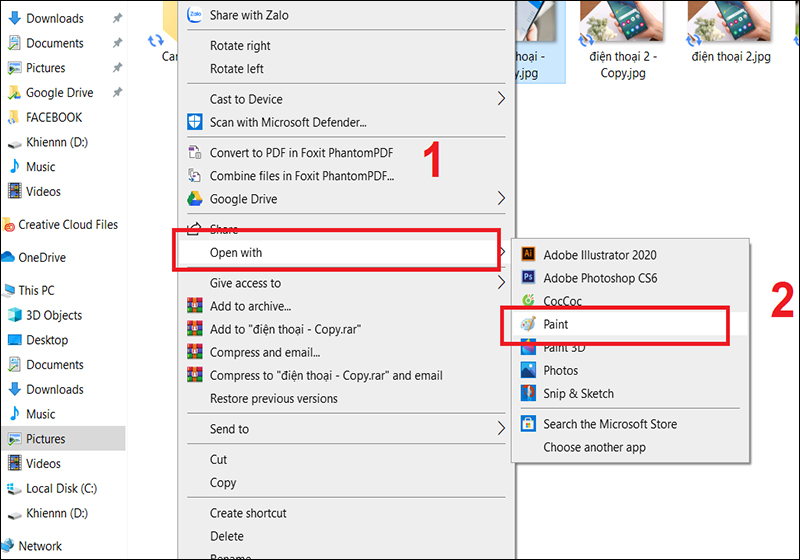800x560 pixels.
Task: Expand the Give access to submenu
Action: [501, 283]
